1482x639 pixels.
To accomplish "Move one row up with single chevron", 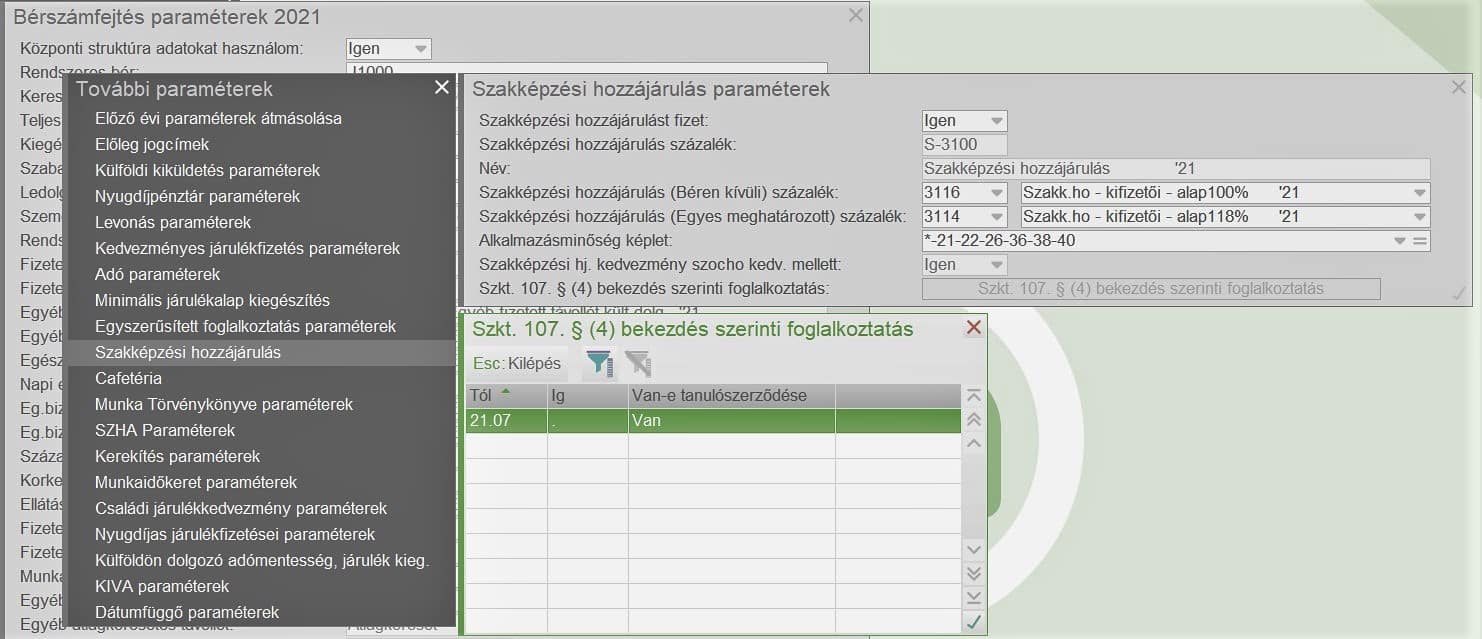I will click(974, 443).
